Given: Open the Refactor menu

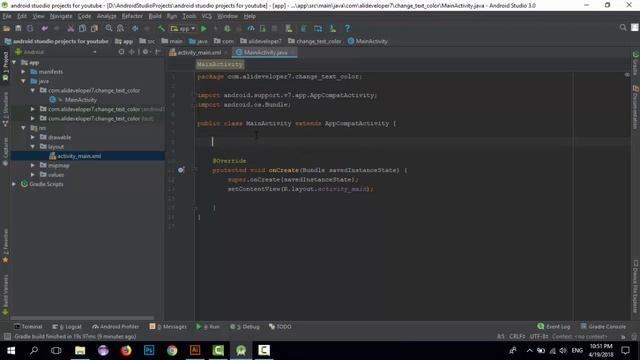Looking at the screenshot, I should click(x=132, y=16).
